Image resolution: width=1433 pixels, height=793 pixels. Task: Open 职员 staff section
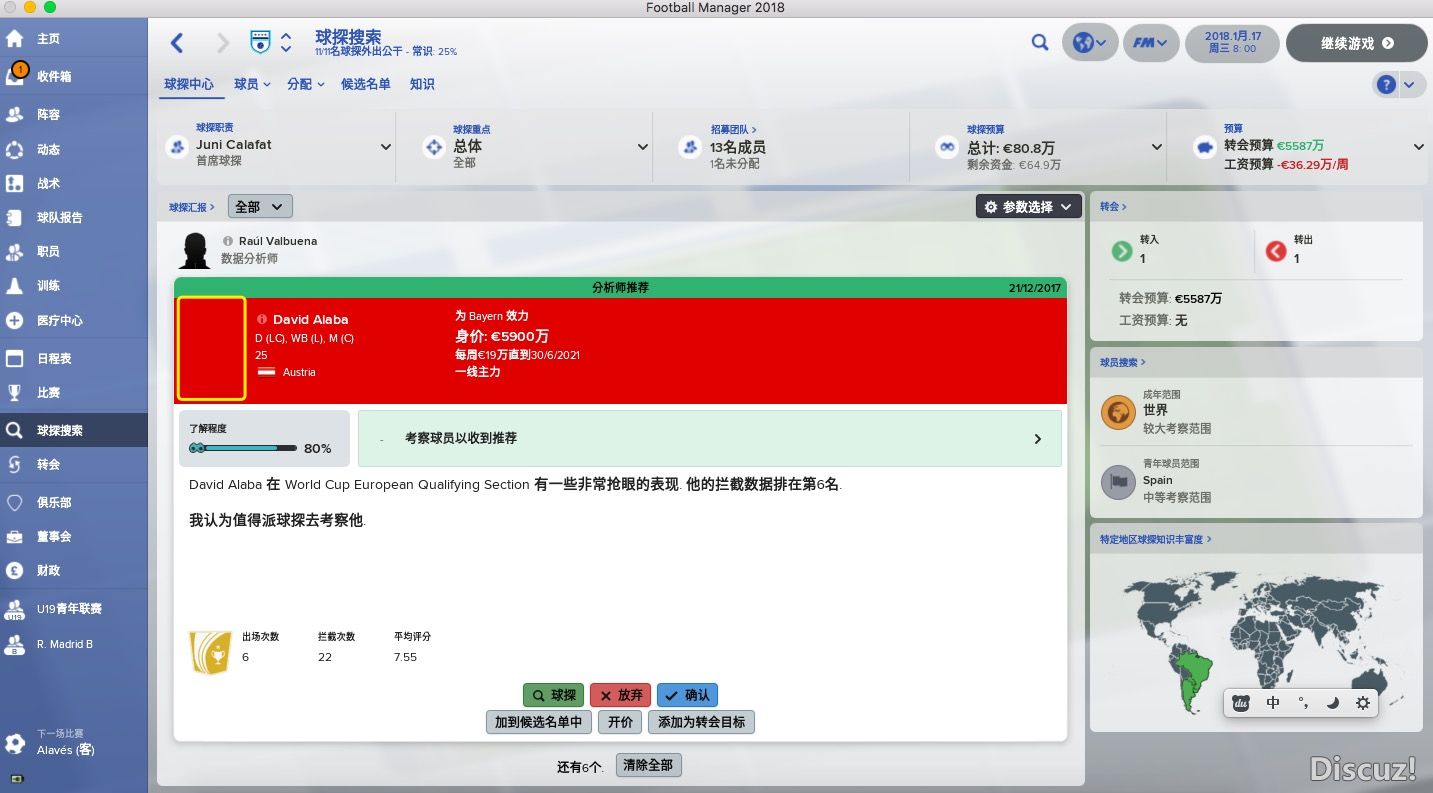coord(74,251)
